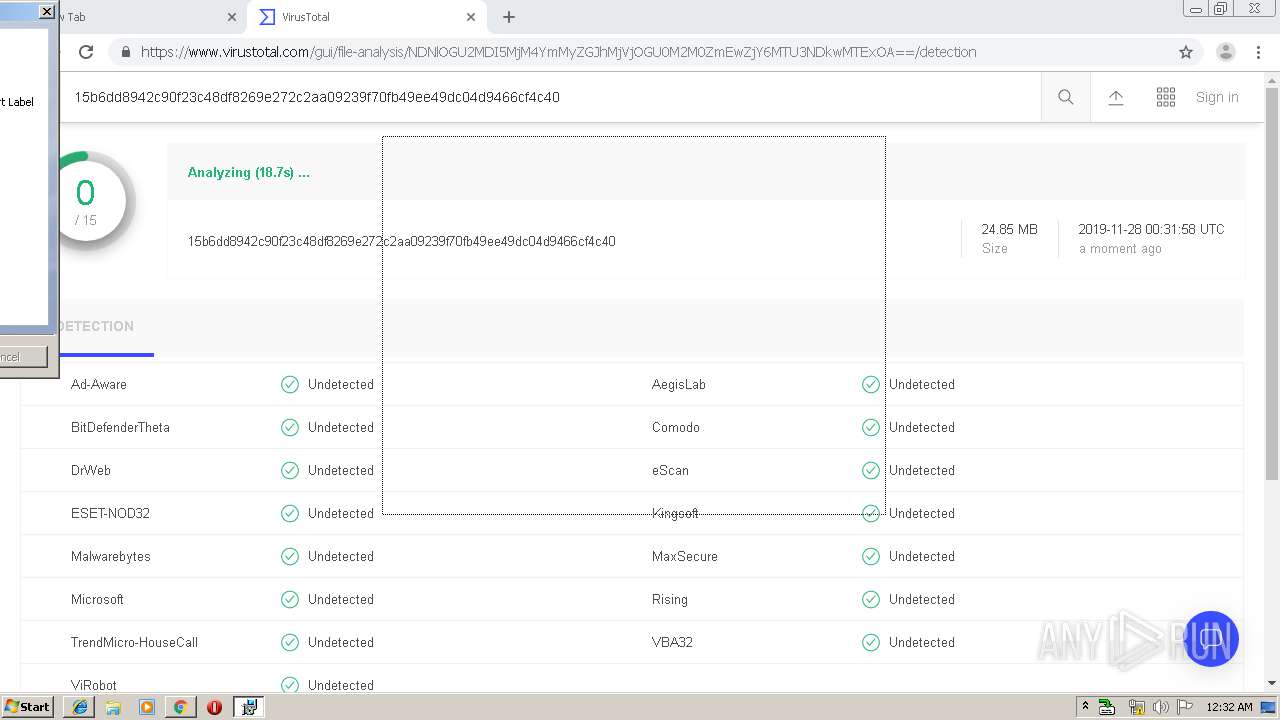This screenshot has width=1280, height=720.
Task: Click the AegisLab undetected check icon
Action: click(x=871, y=384)
